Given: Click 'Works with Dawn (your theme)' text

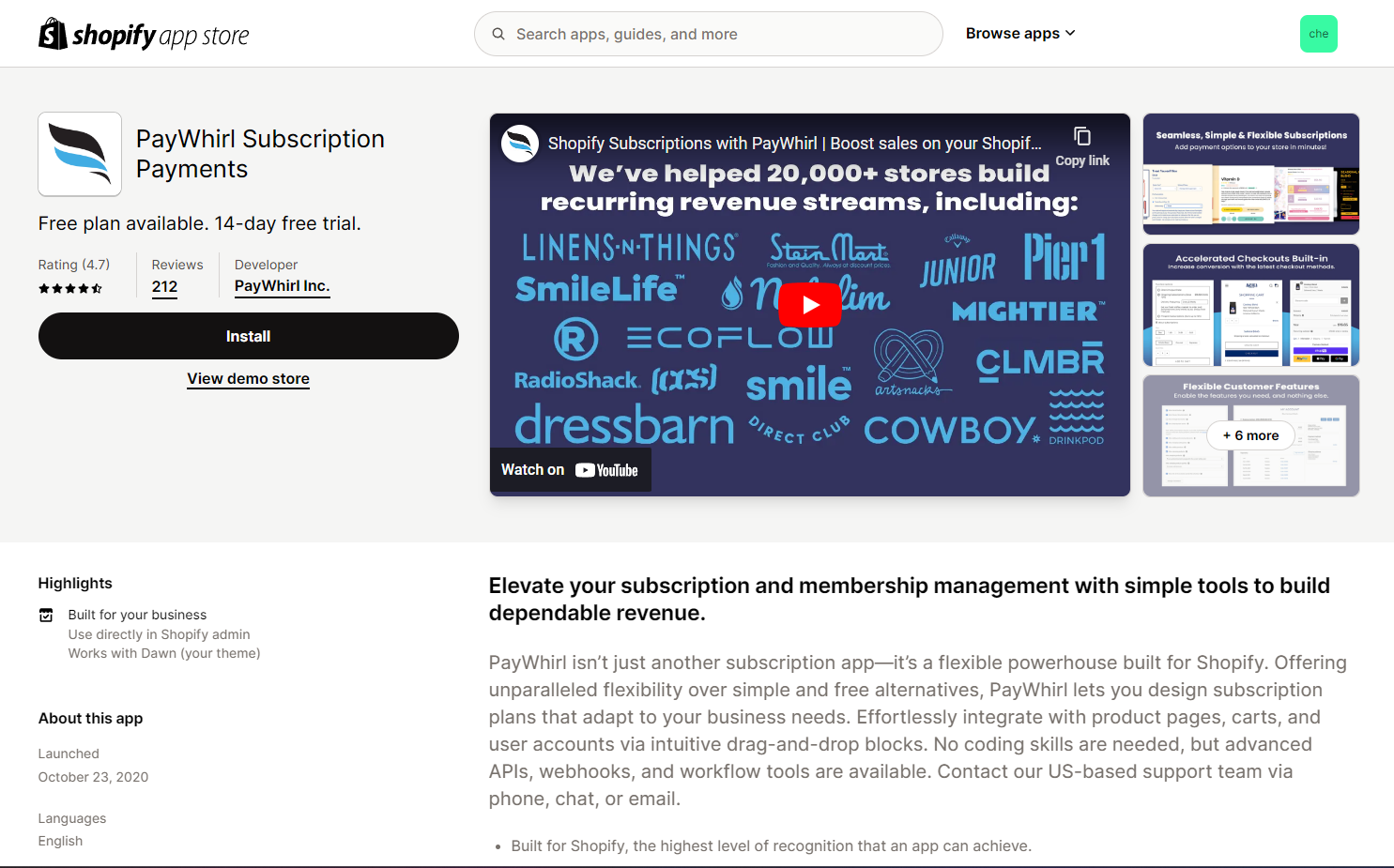Looking at the screenshot, I should tap(164, 653).
